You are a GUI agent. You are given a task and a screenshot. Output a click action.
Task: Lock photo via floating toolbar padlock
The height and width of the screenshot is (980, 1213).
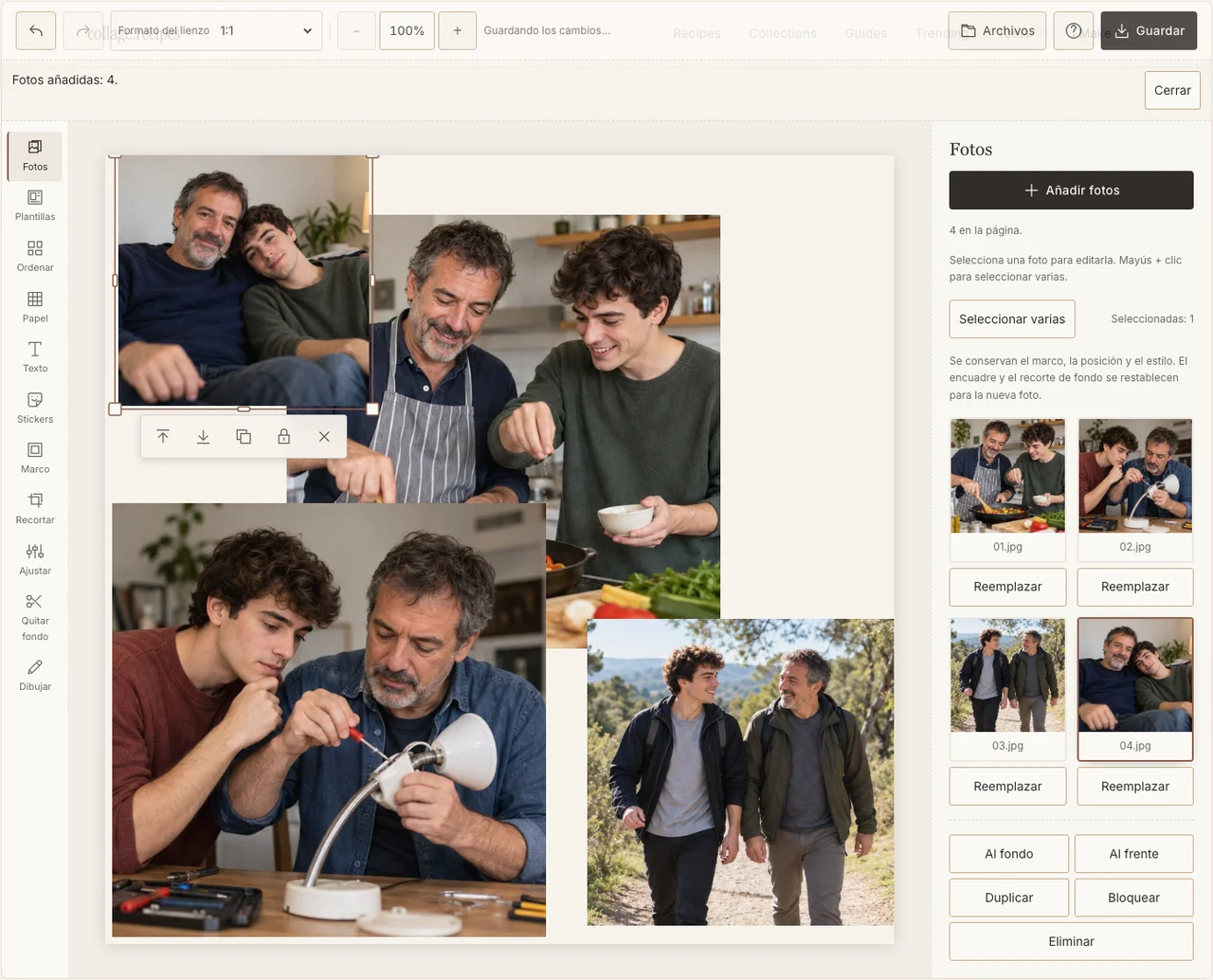tap(283, 437)
